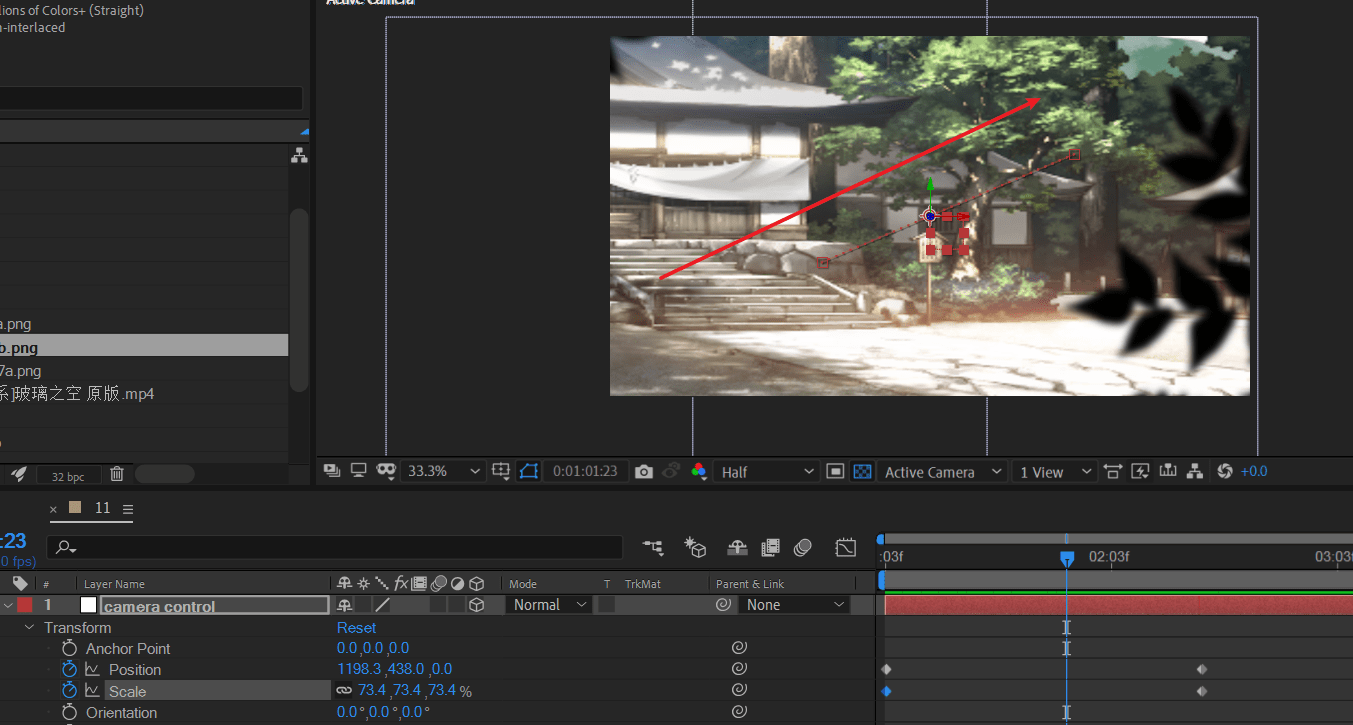Click the project flowchart view icon
The height and width of the screenshot is (725, 1353).
click(x=299, y=155)
